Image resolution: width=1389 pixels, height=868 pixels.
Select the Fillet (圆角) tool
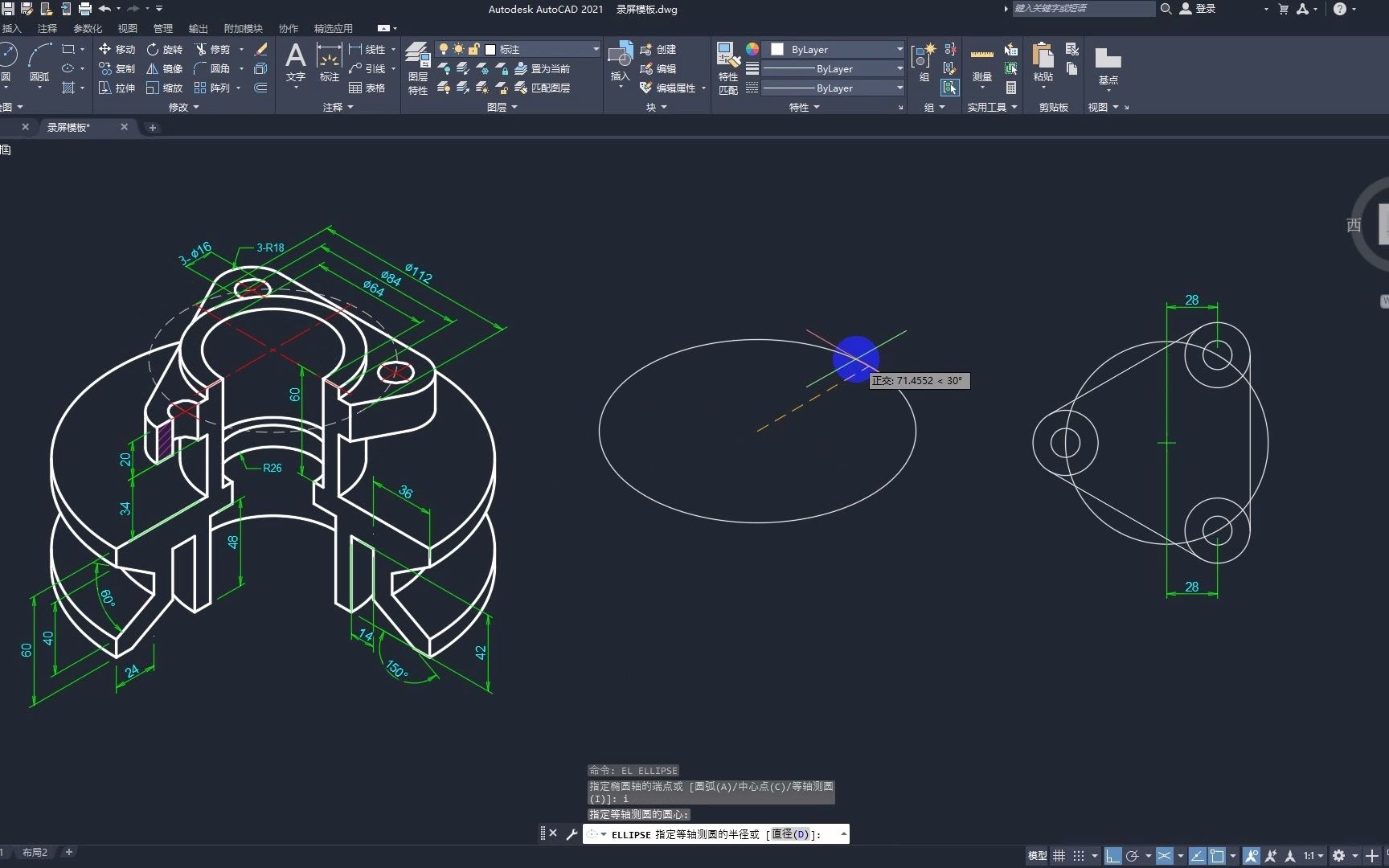coord(213,68)
